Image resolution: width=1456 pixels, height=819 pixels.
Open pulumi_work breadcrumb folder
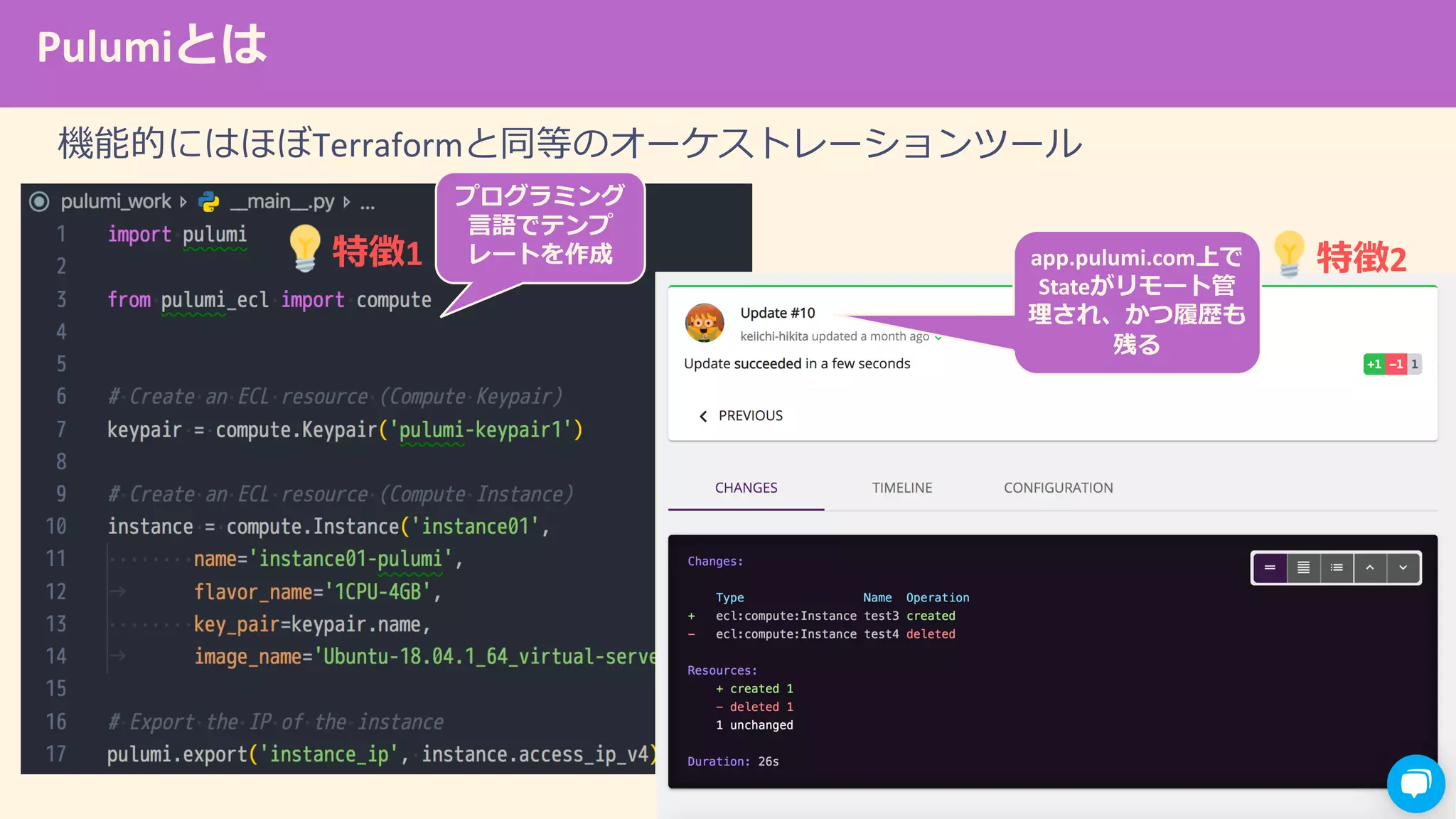[116, 201]
